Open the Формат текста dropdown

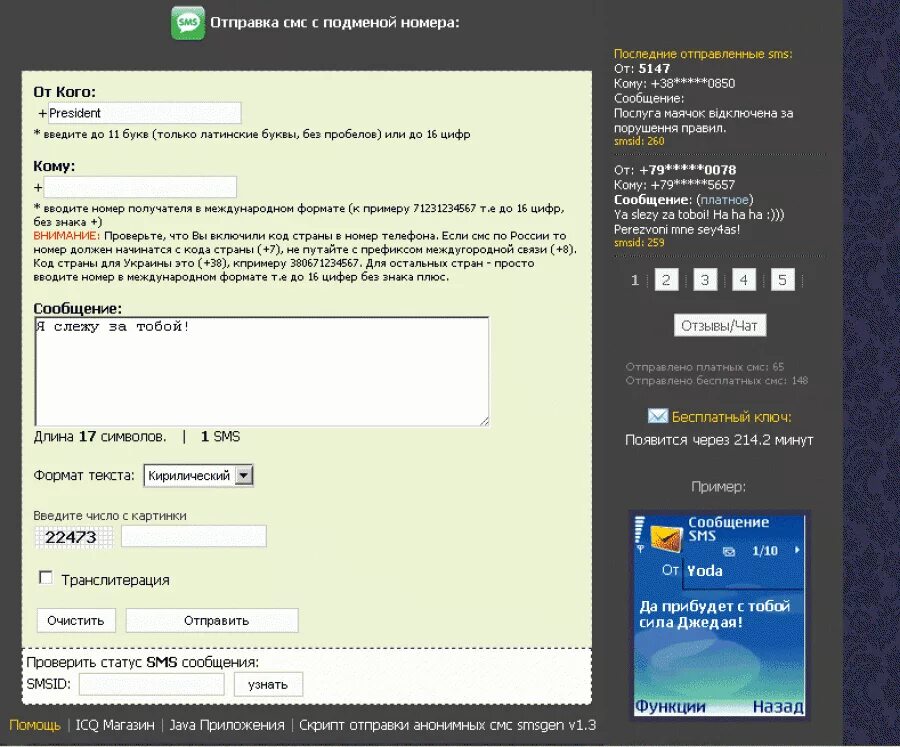(x=199, y=475)
